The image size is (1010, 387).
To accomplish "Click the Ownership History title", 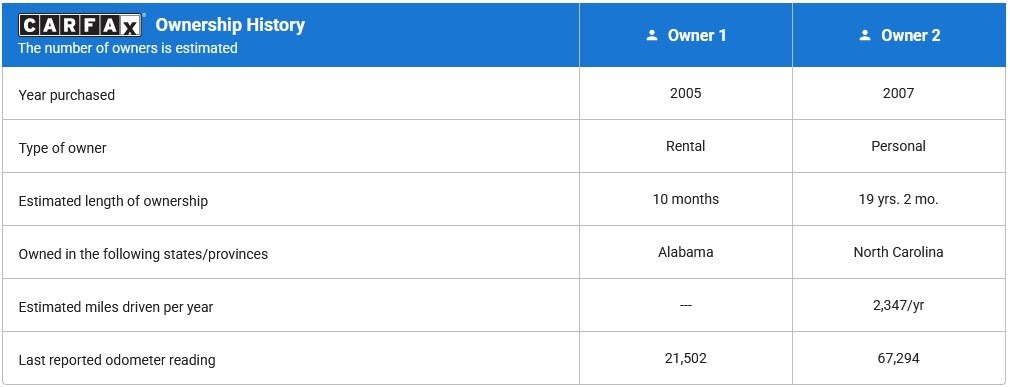I will (230, 24).
